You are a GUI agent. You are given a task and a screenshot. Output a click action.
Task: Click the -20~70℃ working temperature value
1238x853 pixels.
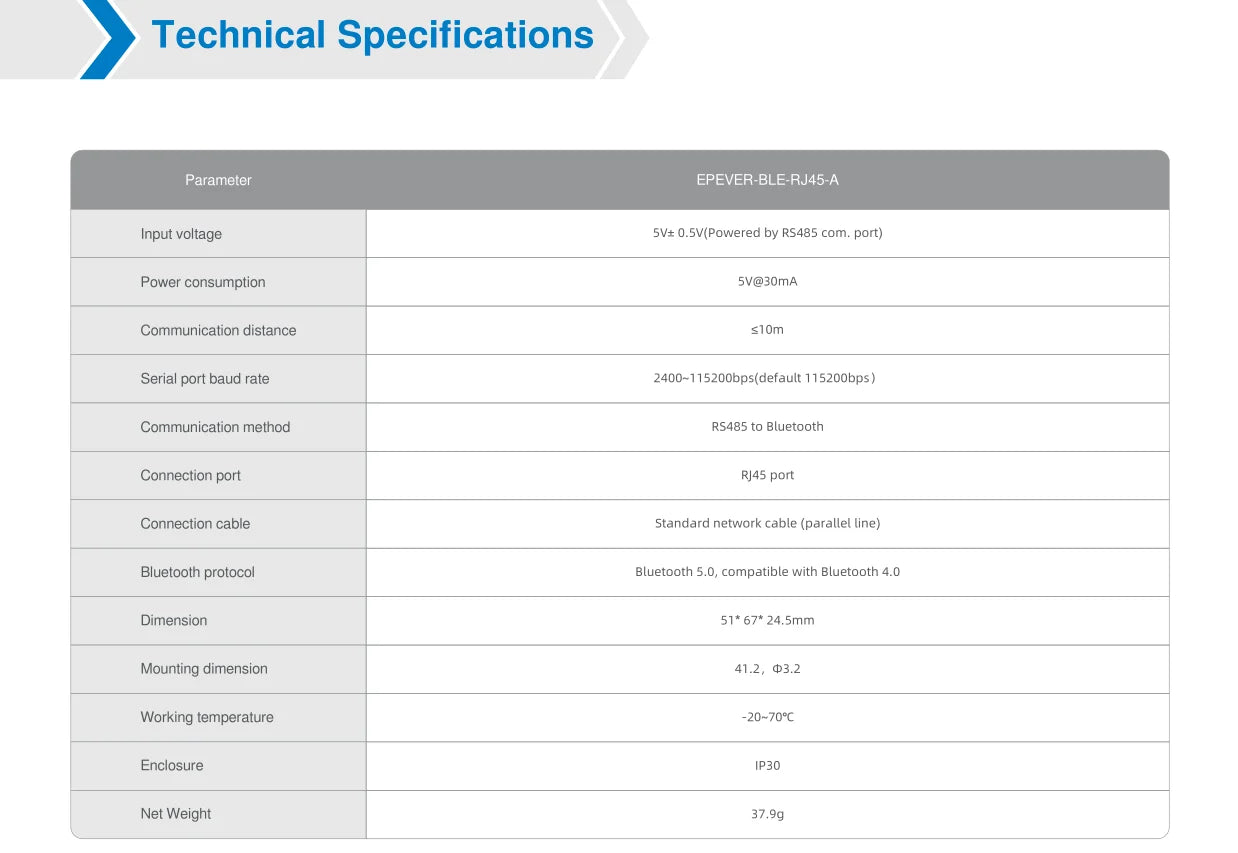pos(767,717)
